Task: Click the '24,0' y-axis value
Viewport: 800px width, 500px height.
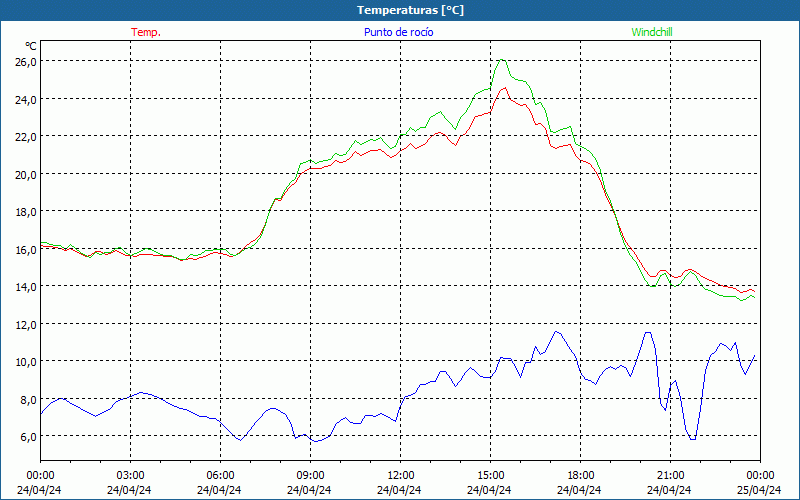Action: [x=26, y=100]
